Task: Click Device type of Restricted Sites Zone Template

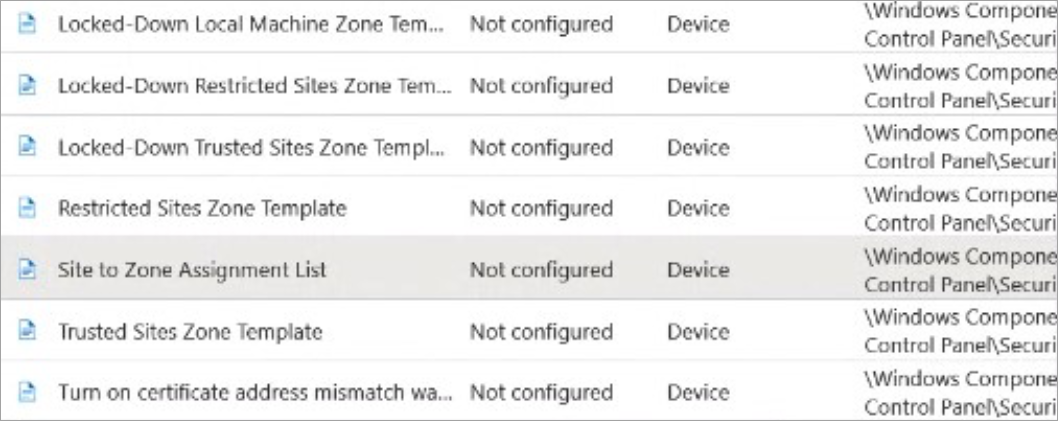Action: pyautogui.click(x=698, y=208)
